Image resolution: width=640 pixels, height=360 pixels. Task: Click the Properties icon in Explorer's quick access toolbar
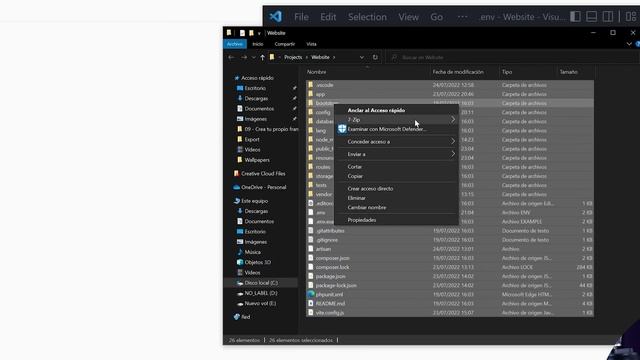(x=242, y=33)
